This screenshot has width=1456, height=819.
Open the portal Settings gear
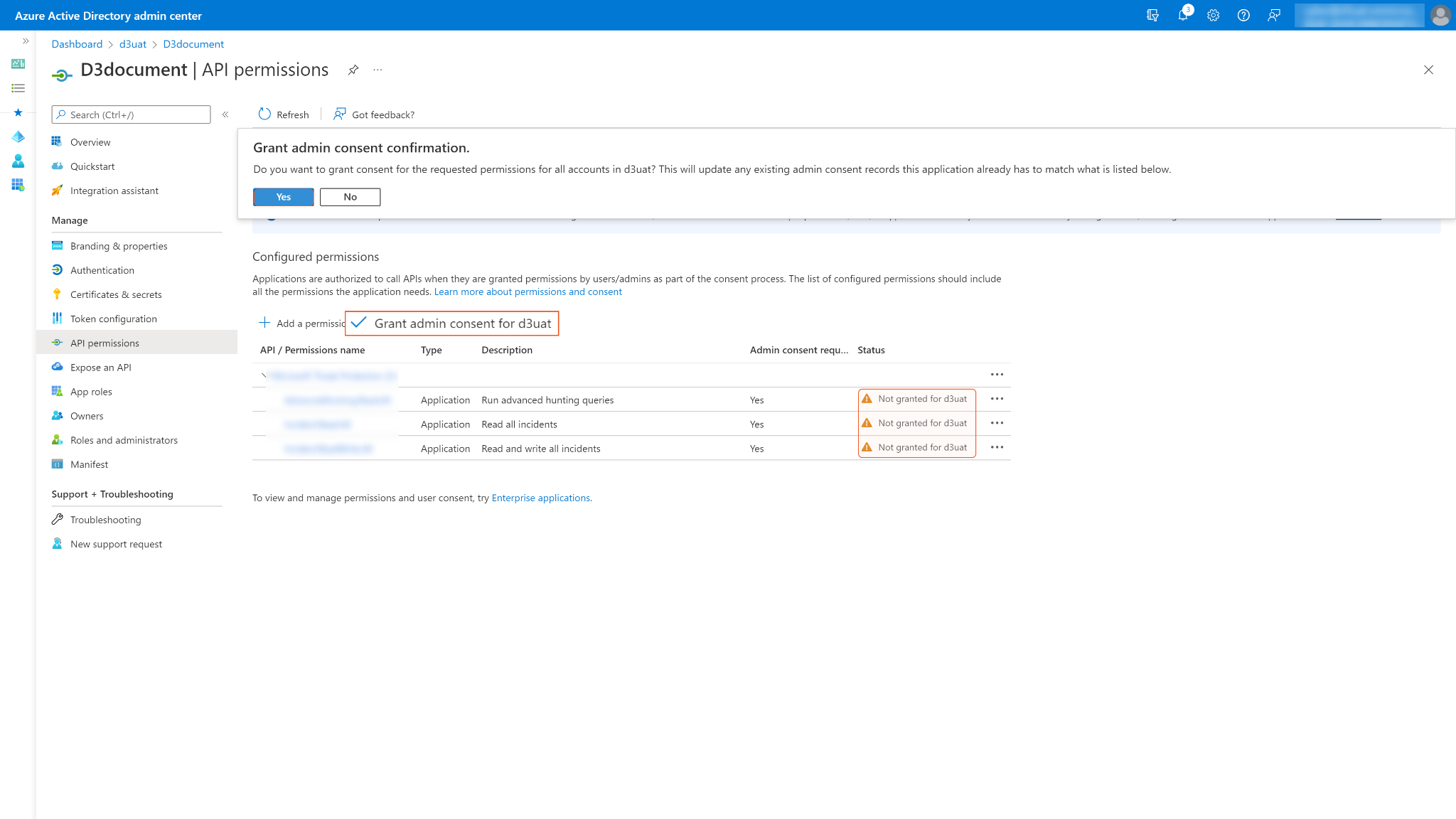pyautogui.click(x=1213, y=14)
